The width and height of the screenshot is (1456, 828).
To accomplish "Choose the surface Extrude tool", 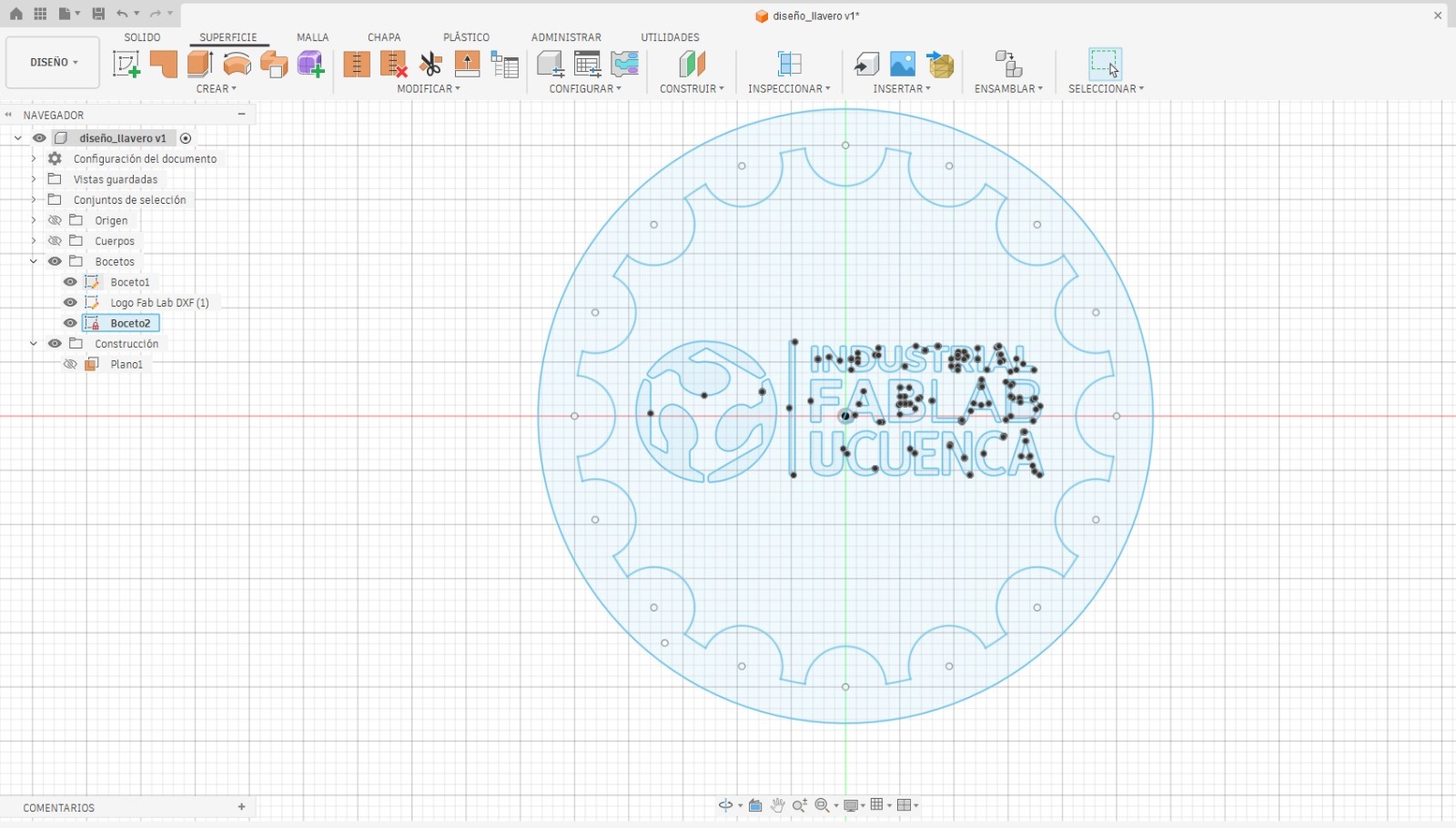I will [x=200, y=64].
